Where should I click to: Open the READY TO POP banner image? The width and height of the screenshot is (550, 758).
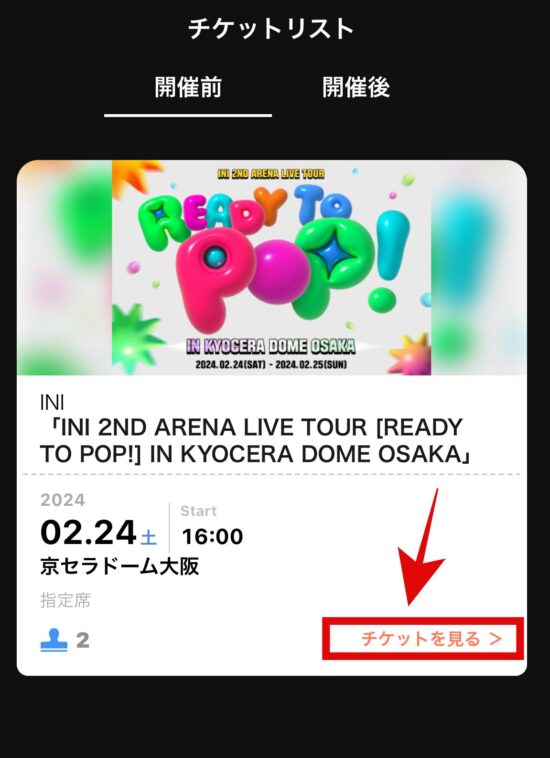(x=272, y=267)
